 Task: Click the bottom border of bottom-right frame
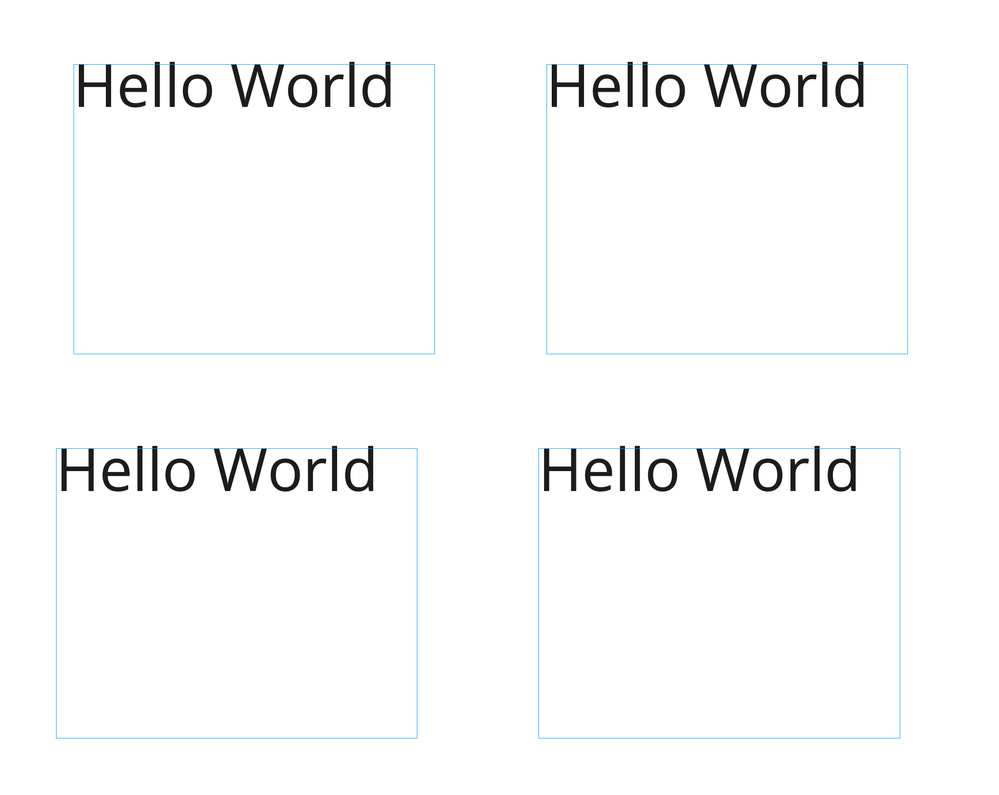(x=719, y=738)
